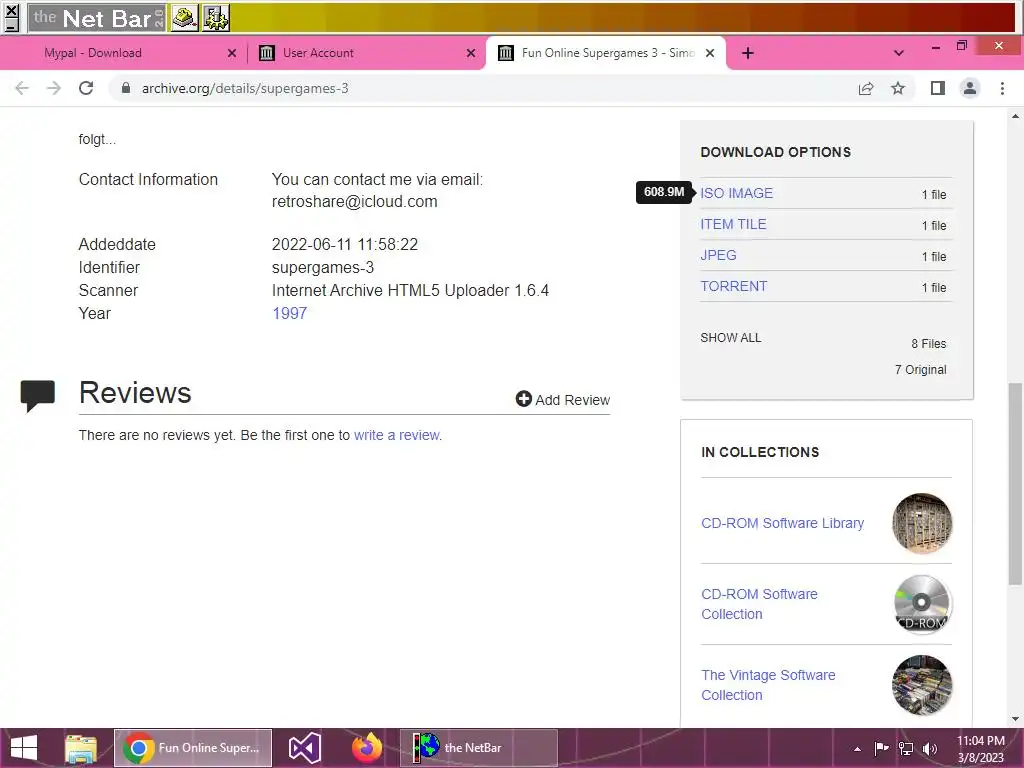Image resolution: width=1024 pixels, height=768 pixels.
Task: Show all download files
Action: (x=731, y=338)
